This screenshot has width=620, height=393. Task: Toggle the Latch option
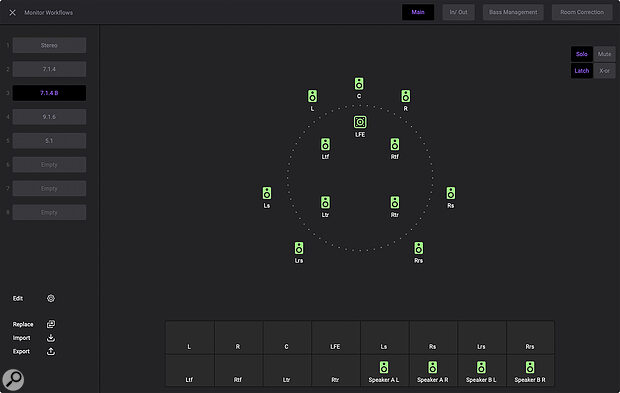click(x=582, y=71)
